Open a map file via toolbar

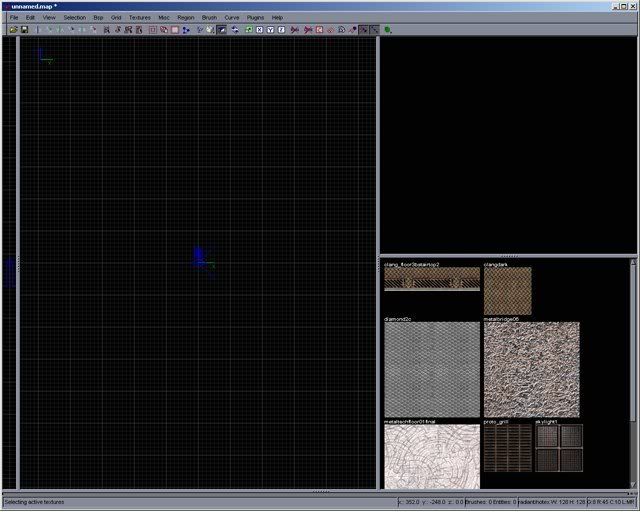coord(13,29)
